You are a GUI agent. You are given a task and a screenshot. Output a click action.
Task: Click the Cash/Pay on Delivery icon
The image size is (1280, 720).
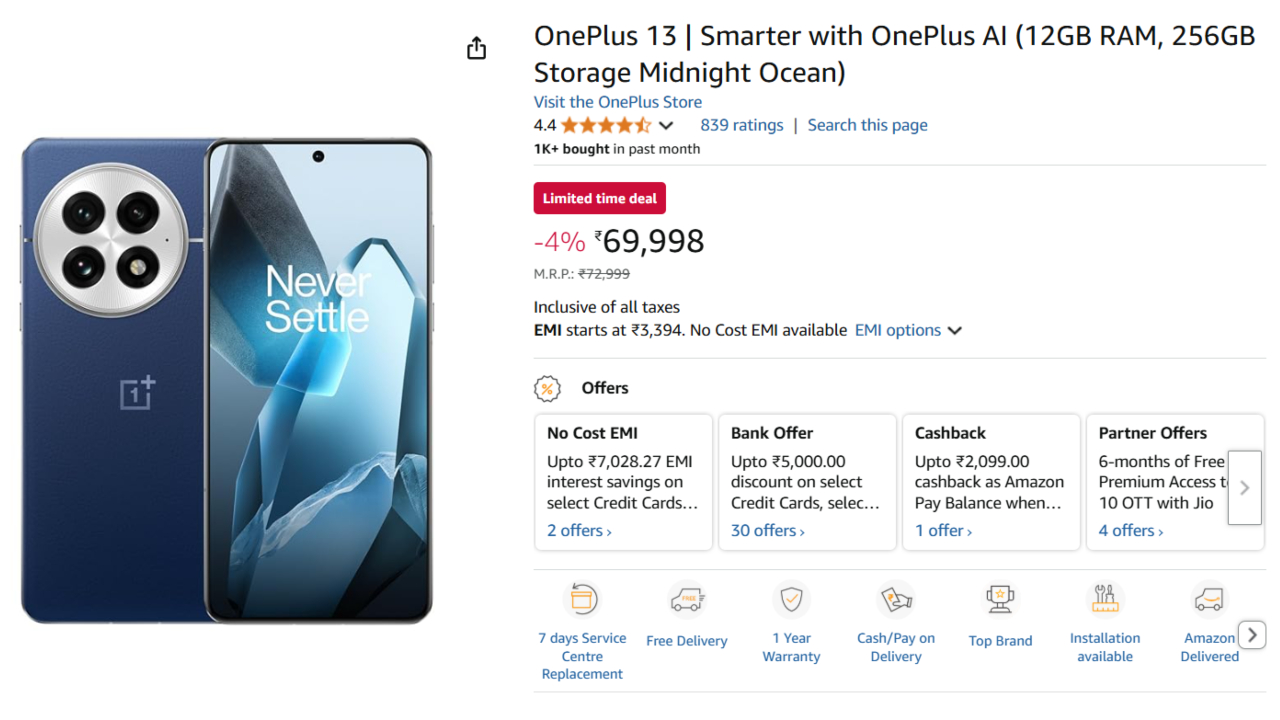(896, 599)
